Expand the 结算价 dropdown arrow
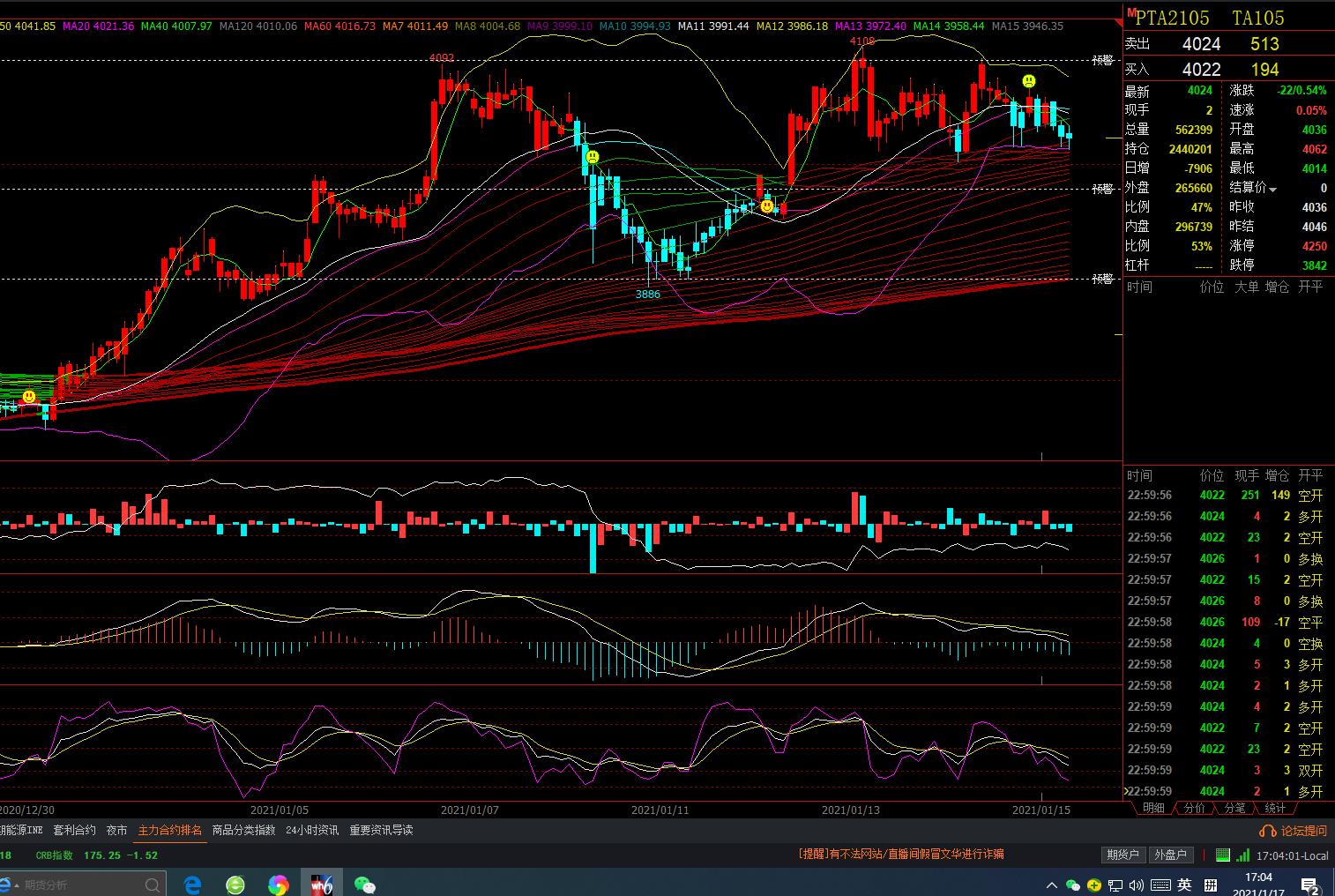 click(x=1272, y=190)
